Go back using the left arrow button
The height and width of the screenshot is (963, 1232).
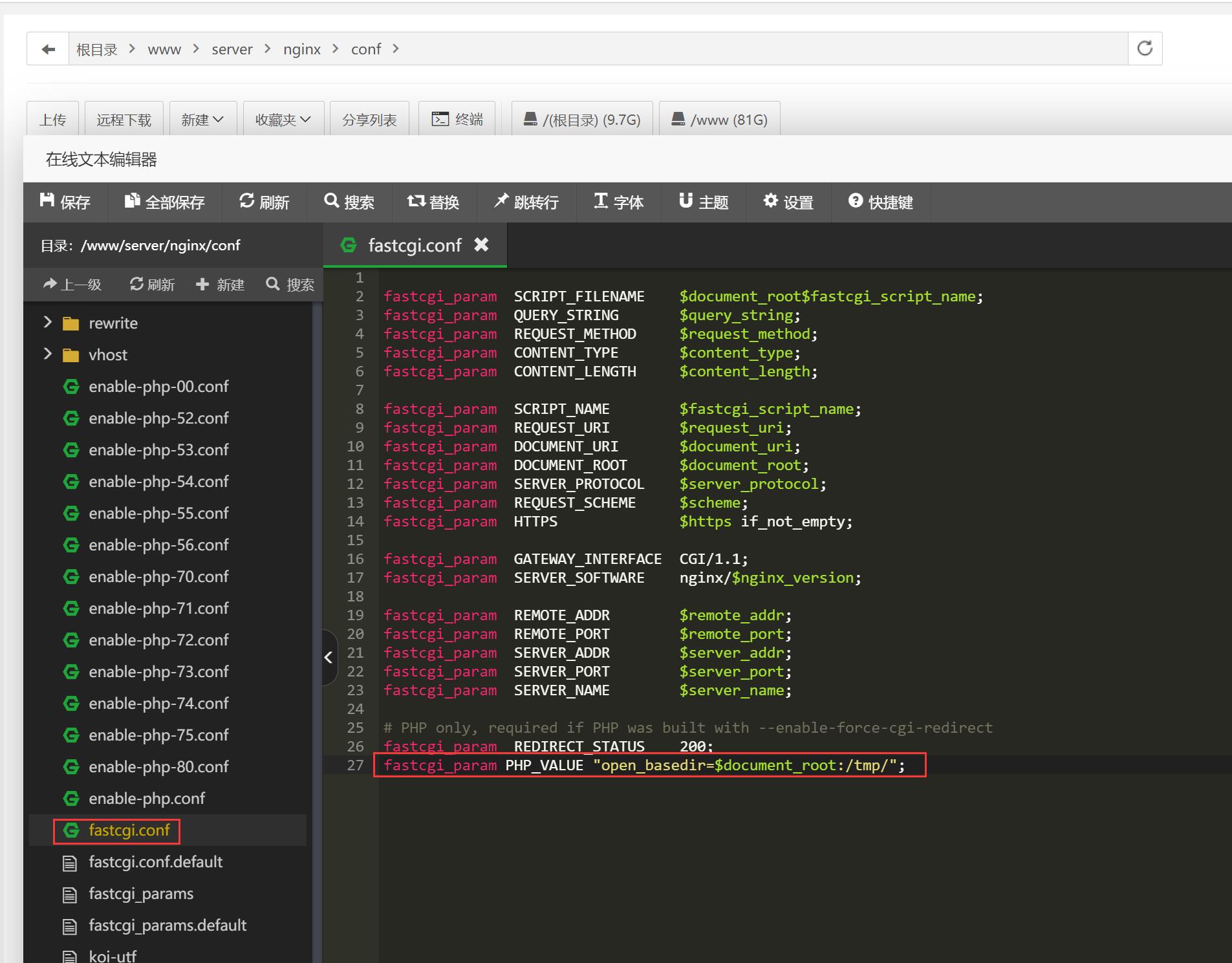(48, 49)
